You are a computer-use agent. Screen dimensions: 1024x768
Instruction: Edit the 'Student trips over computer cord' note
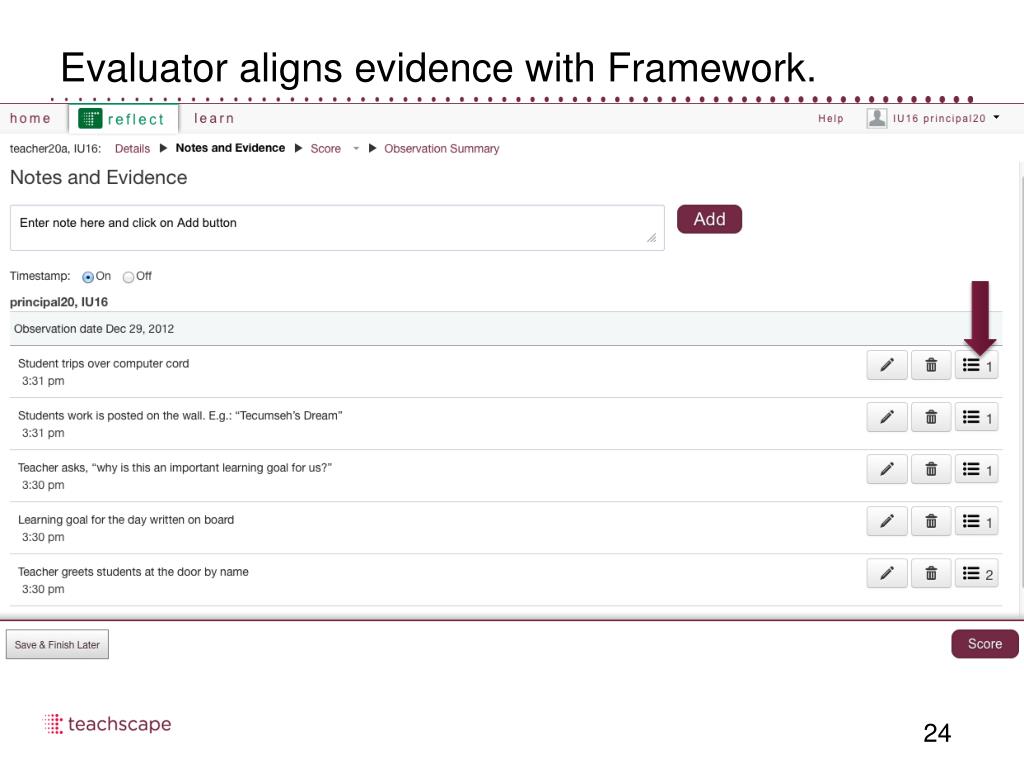[x=887, y=366]
